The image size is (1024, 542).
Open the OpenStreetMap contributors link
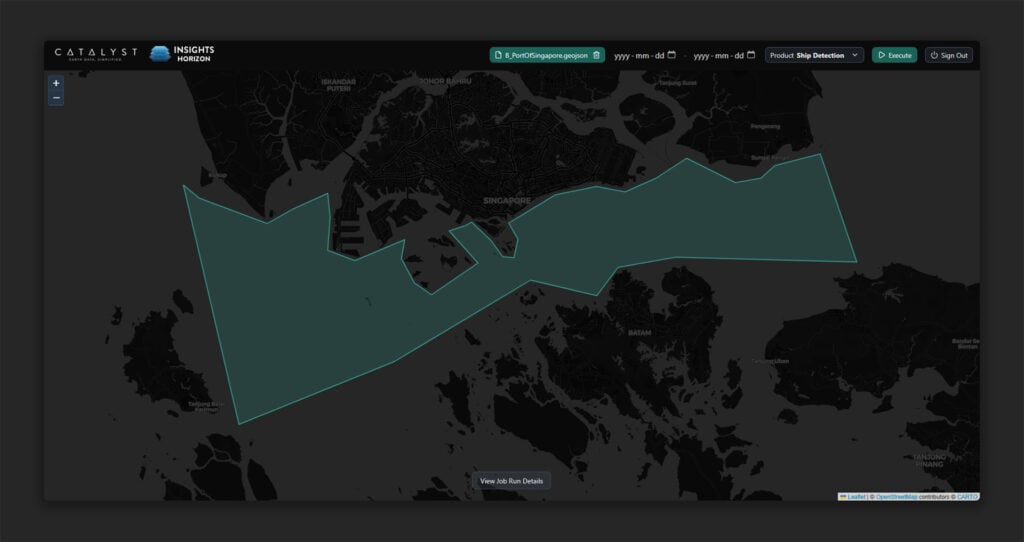[x=897, y=497]
